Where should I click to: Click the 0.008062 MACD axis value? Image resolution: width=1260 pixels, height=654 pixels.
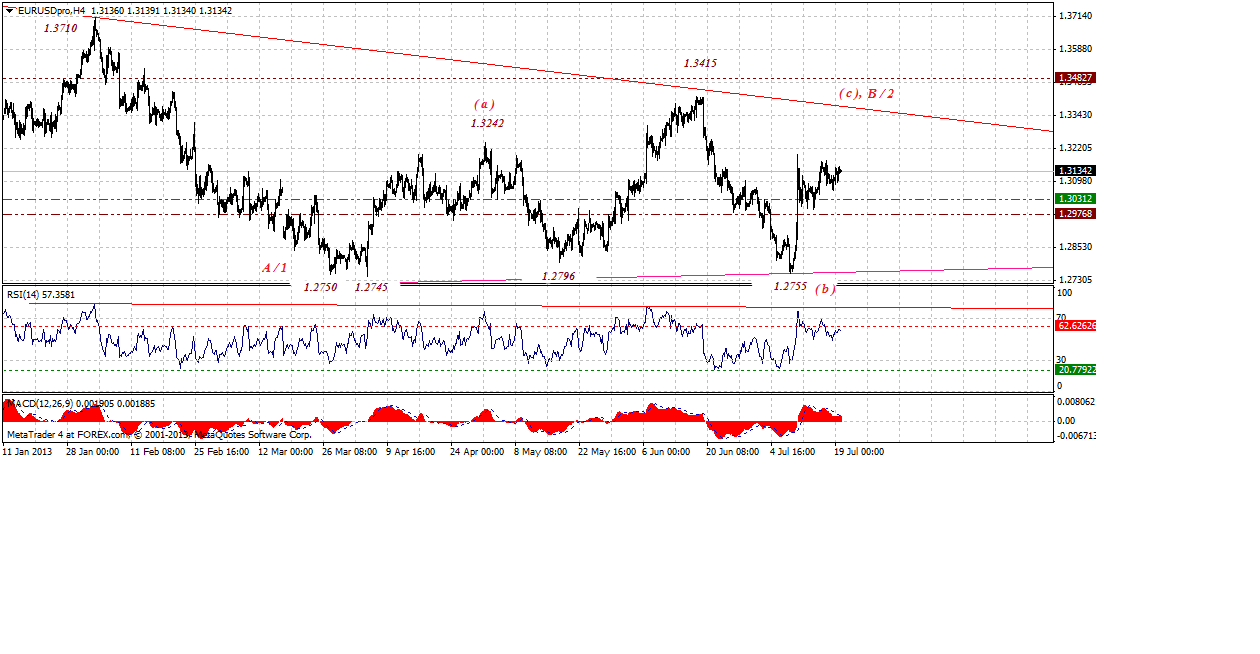[1077, 400]
